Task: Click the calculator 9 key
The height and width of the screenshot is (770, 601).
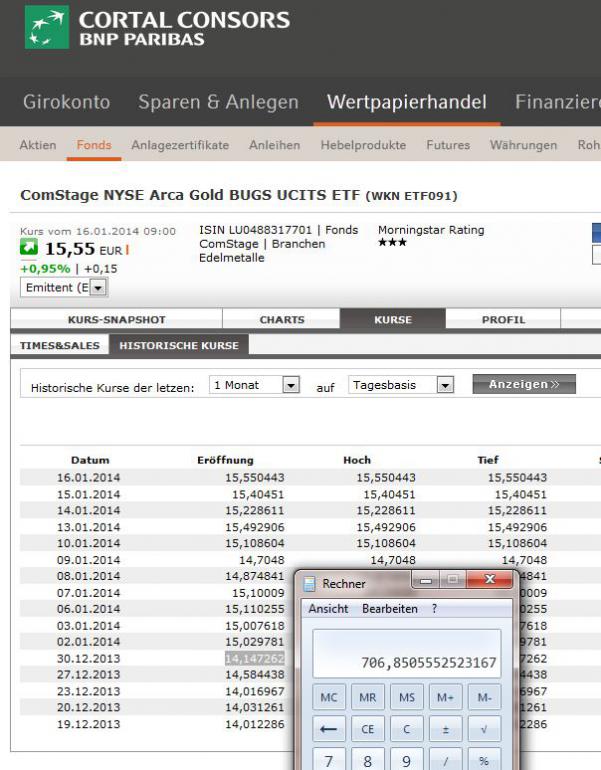Action: [407, 760]
